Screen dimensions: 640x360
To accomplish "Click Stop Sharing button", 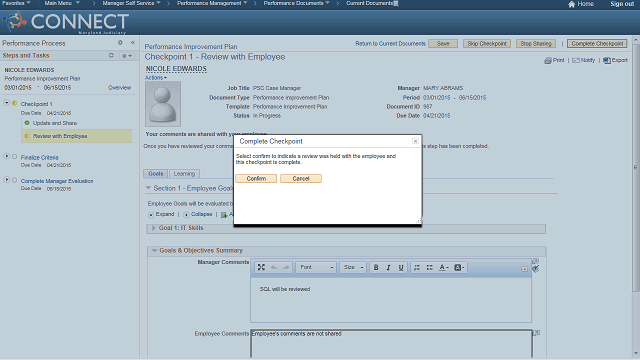I will (x=536, y=43).
